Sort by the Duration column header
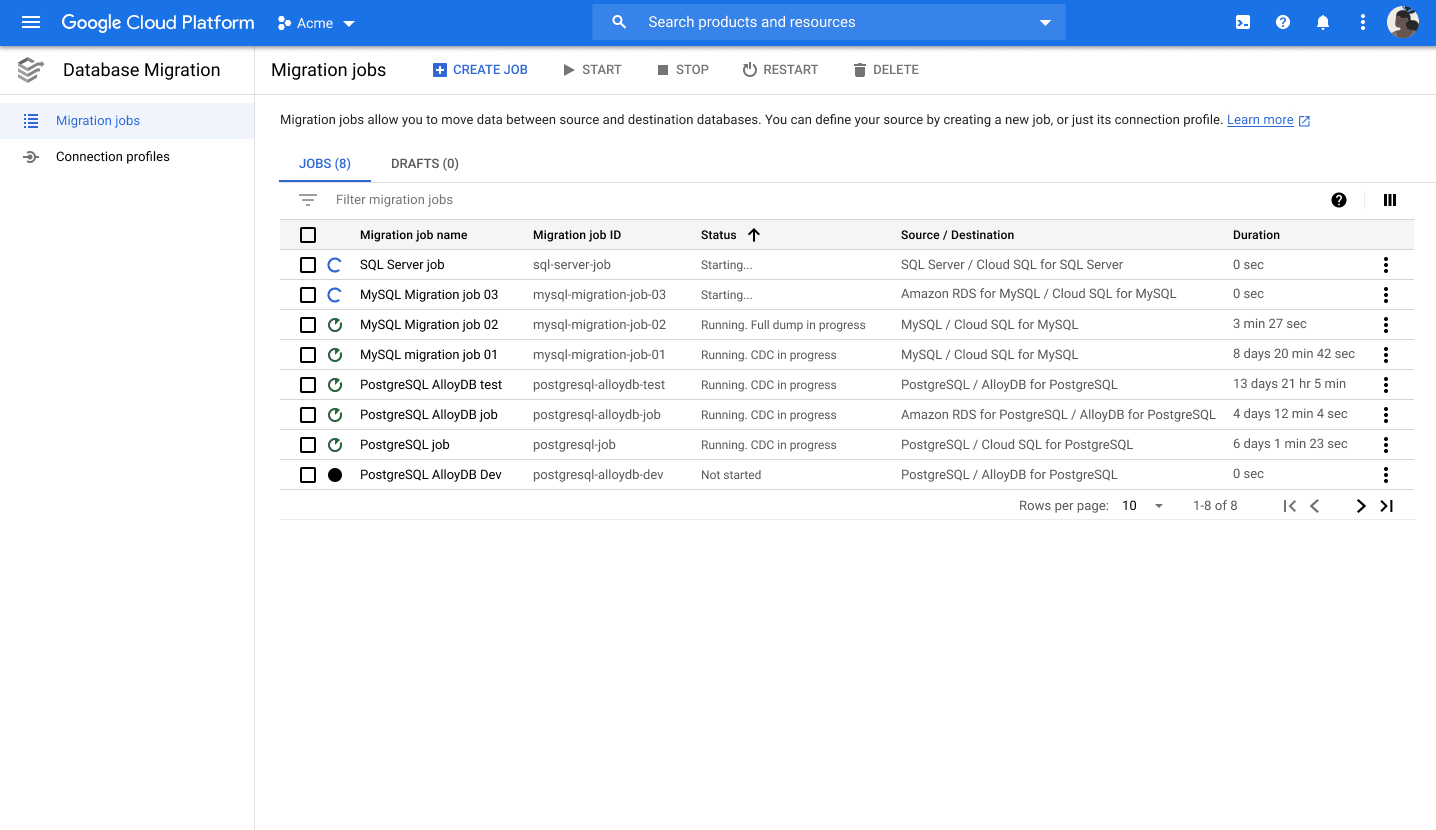The image size is (1436, 830). (x=1256, y=235)
